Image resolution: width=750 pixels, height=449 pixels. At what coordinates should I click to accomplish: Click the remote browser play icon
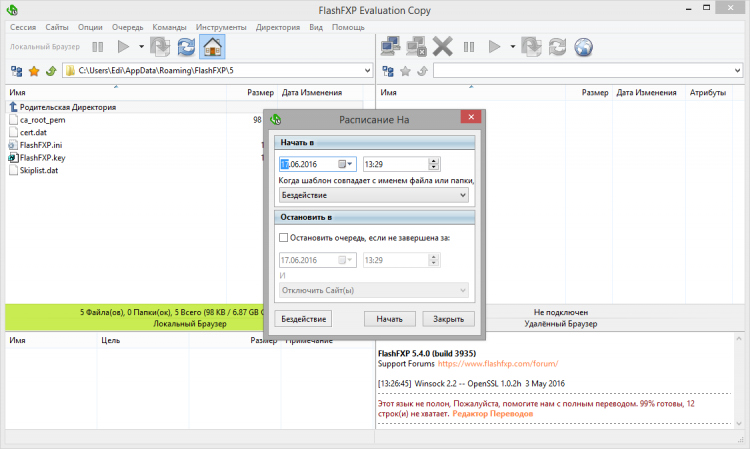(494, 47)
